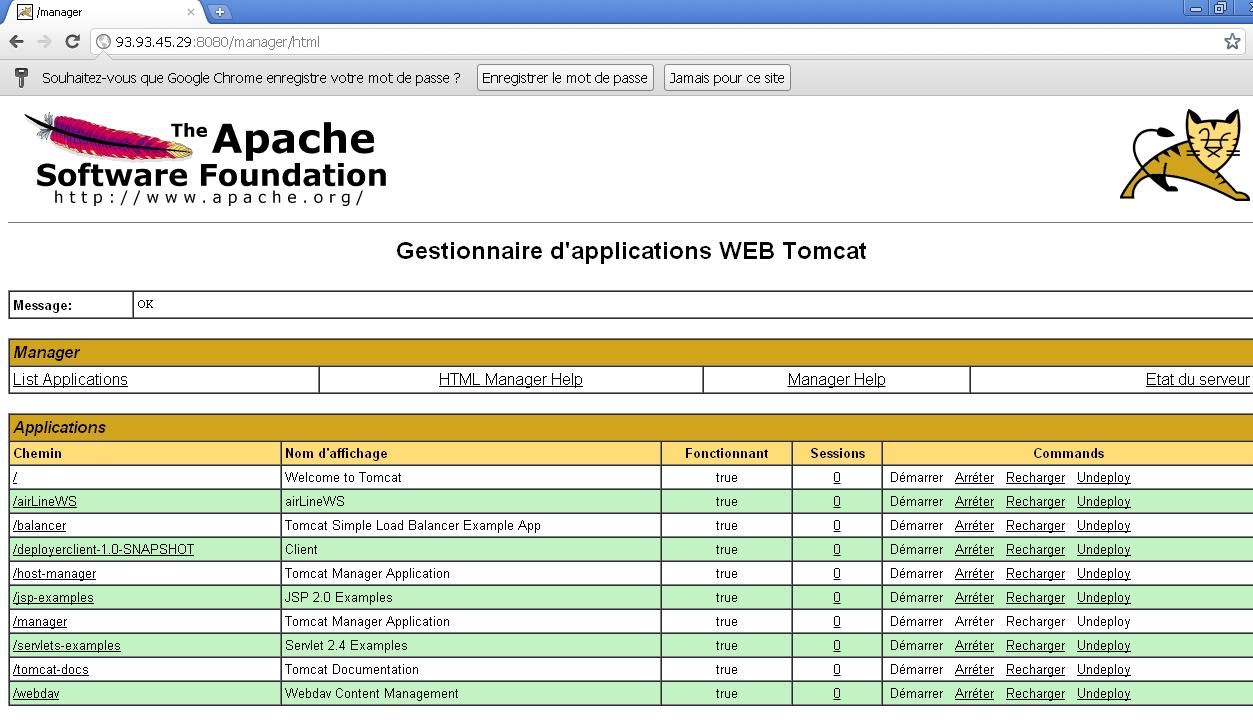The height and width of the screenshot is (720, 1253).
Task: Stop /webdav with Arrêter
Action: pyautogui.click(x=974, y=694)
